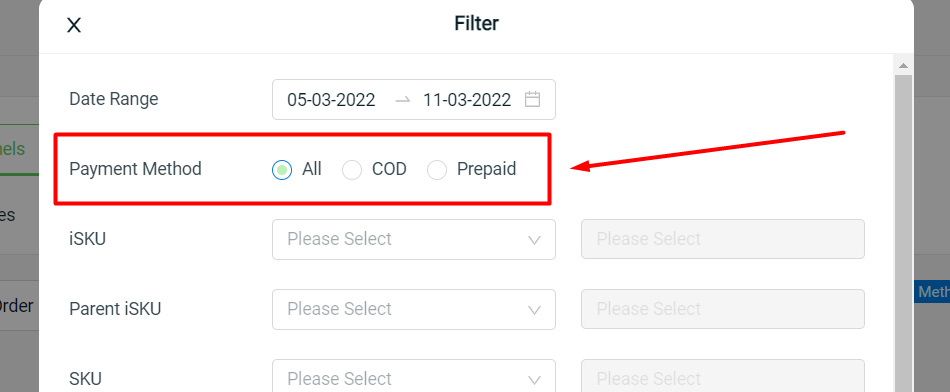Click the arrow separator between dates

point(402,100)
